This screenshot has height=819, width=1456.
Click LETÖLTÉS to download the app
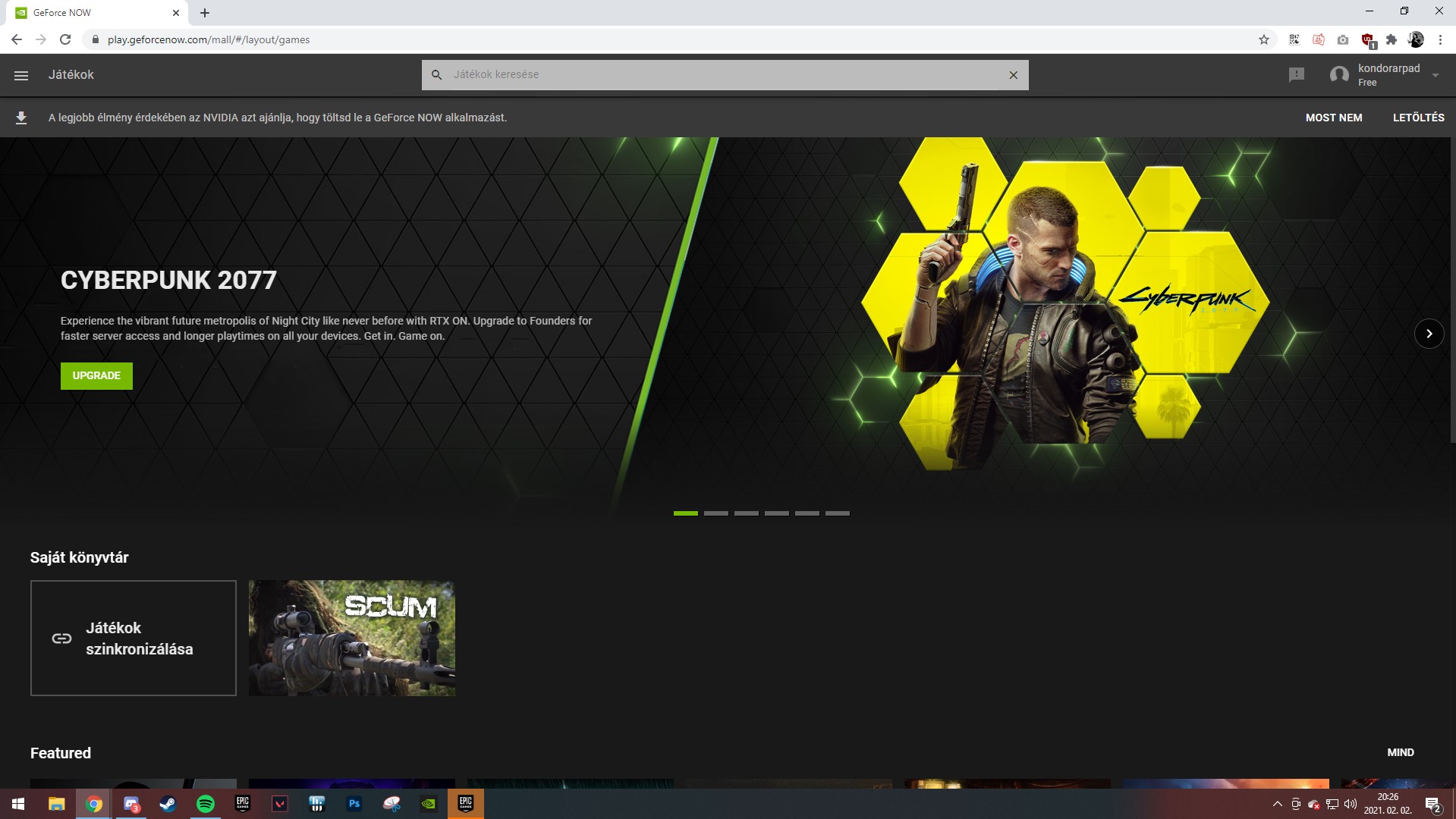pos(1418,118)
